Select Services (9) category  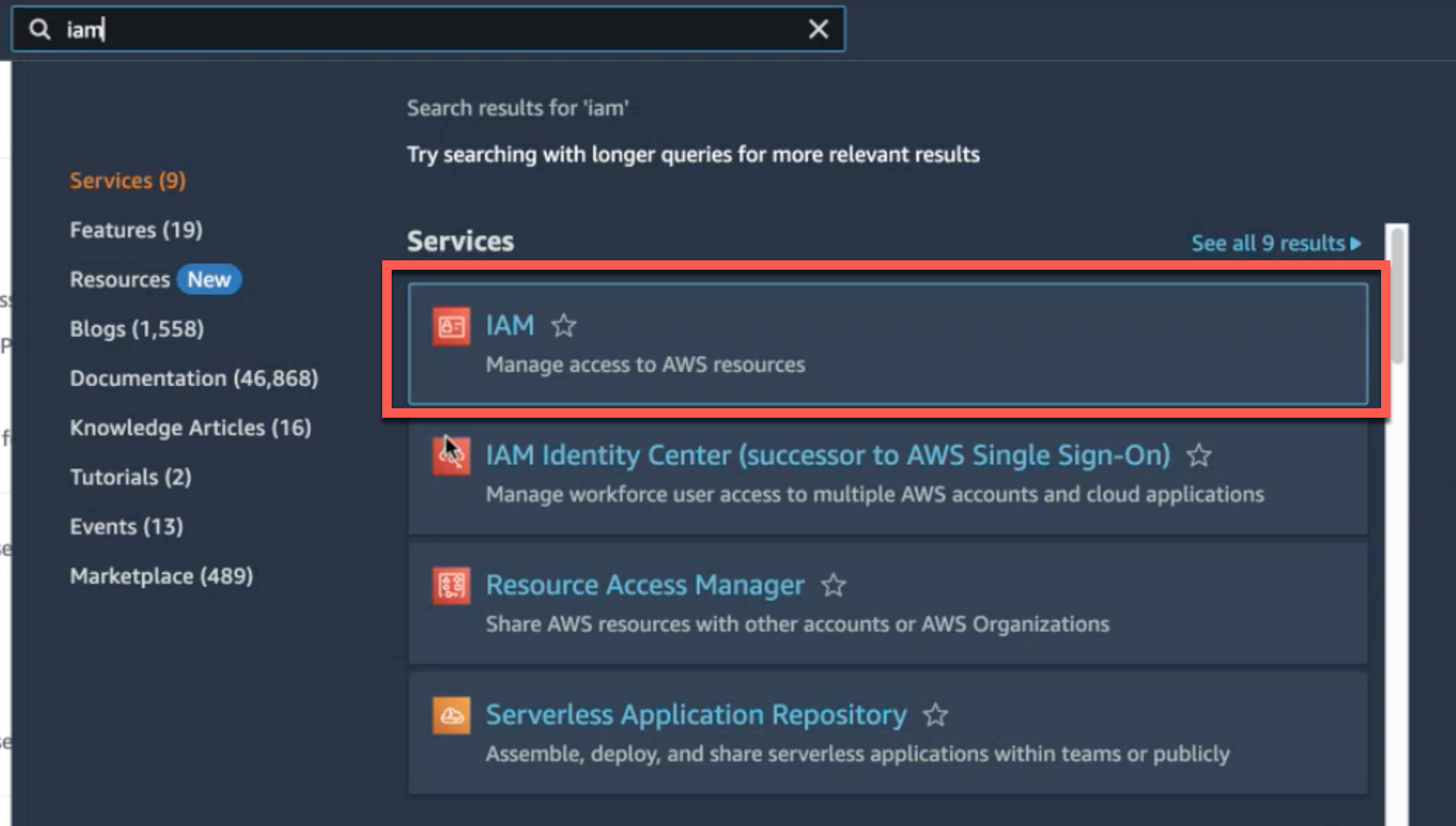127,181
